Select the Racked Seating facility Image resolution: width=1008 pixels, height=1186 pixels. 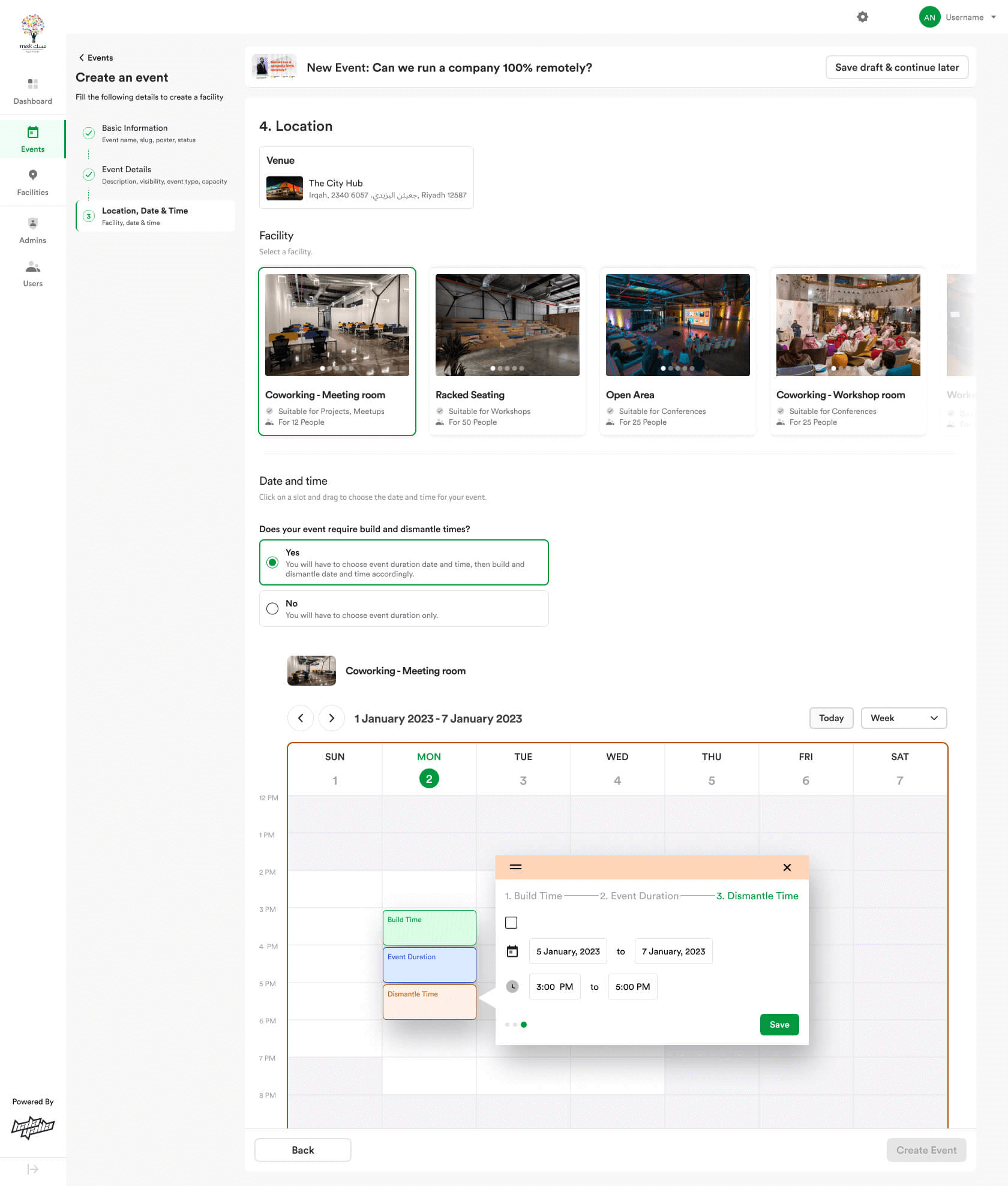(x=508, y=352)
